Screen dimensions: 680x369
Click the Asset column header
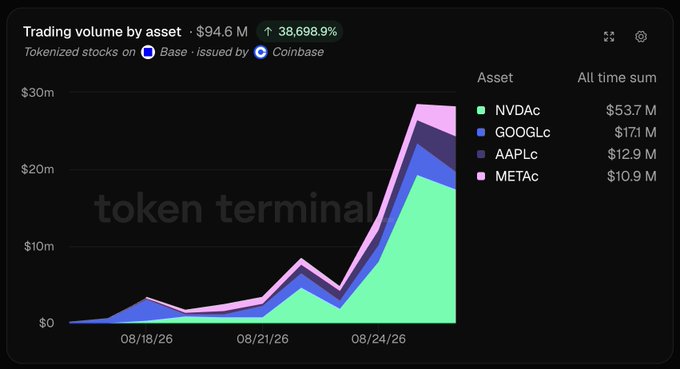(x=495, y=78)
